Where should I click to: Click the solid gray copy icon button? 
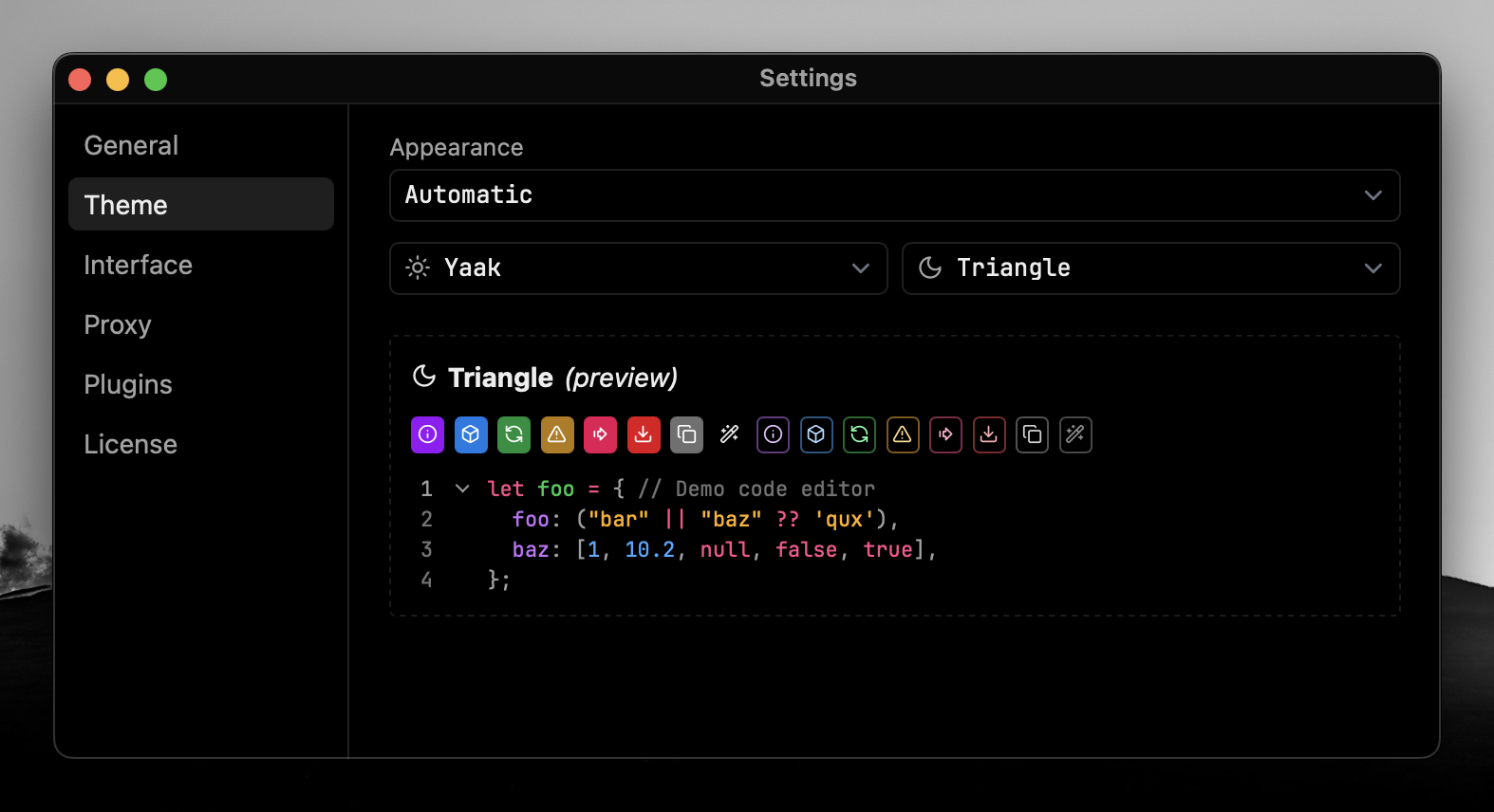pos(686,434)
